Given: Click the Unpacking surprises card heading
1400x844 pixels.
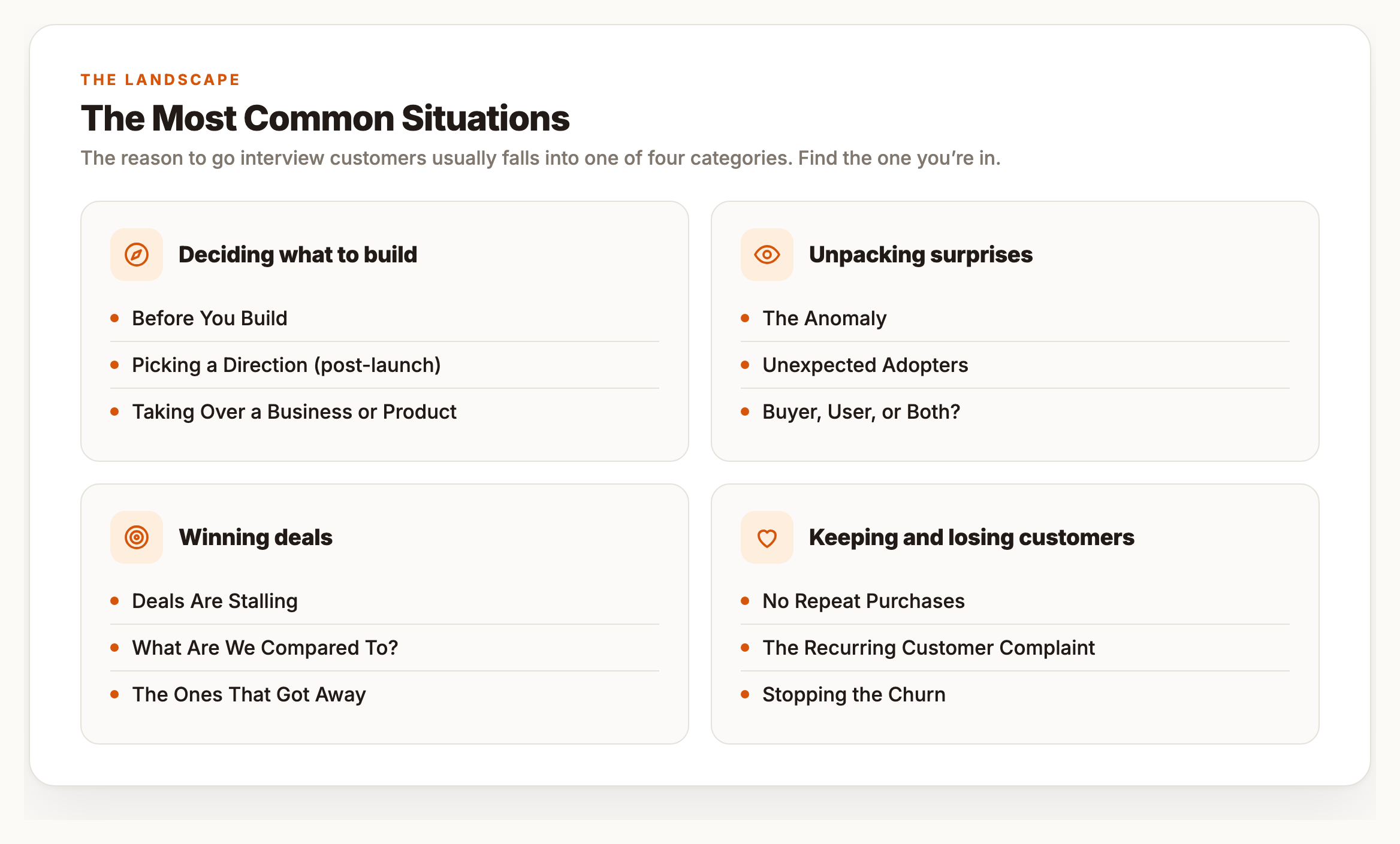Looking at the screenshot, I should pyautogui.click(x=921, y=255).
